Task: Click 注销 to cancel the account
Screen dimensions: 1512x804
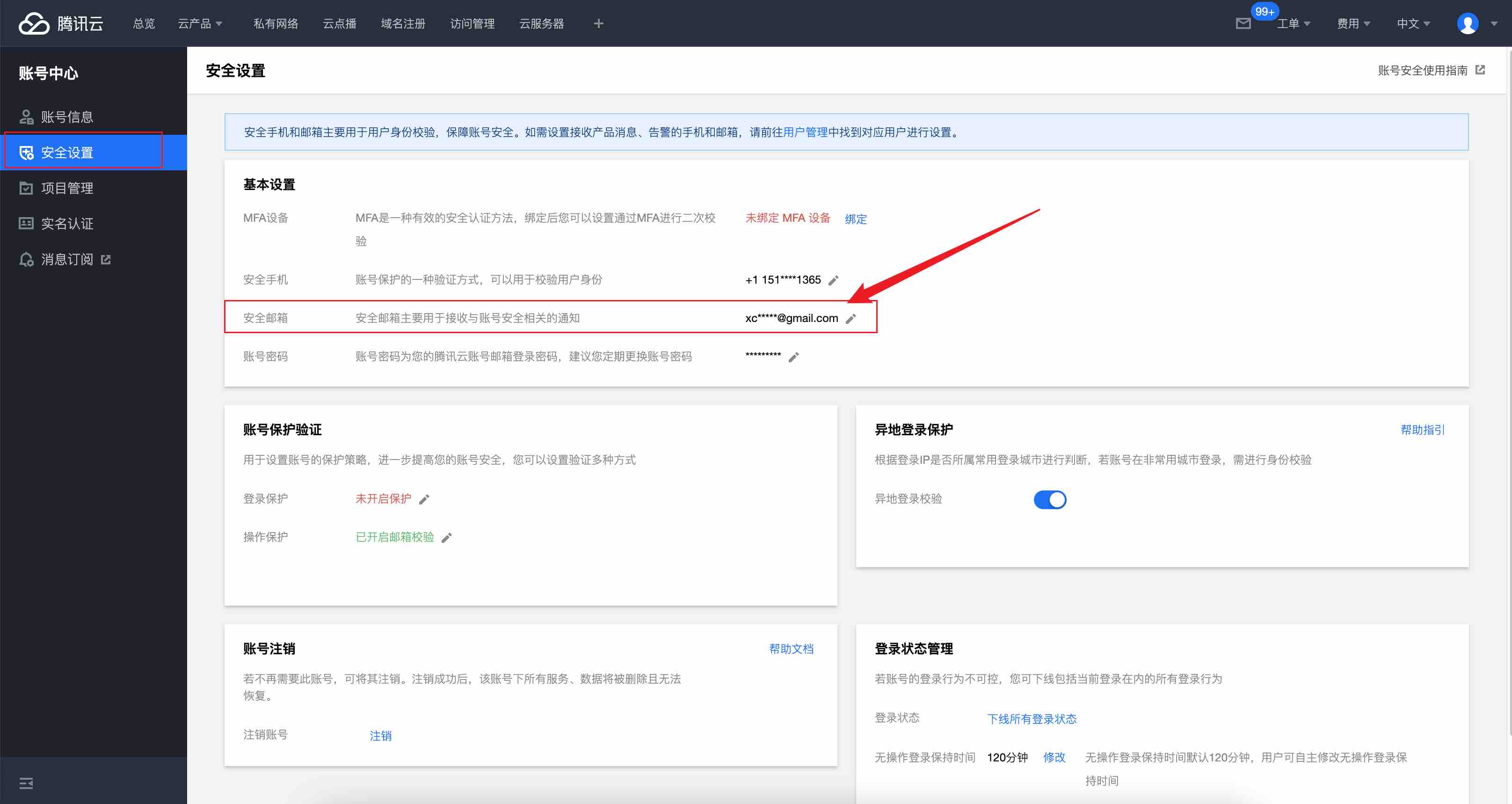Action: pos(380,736)
